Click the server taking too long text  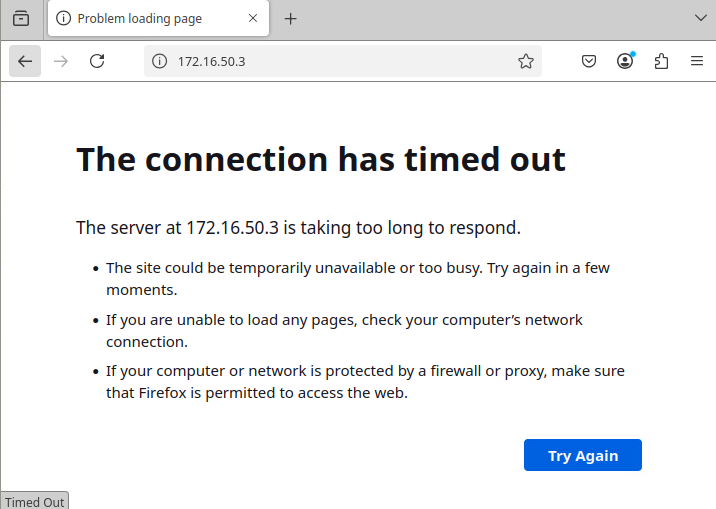click(x=298, y=228)
